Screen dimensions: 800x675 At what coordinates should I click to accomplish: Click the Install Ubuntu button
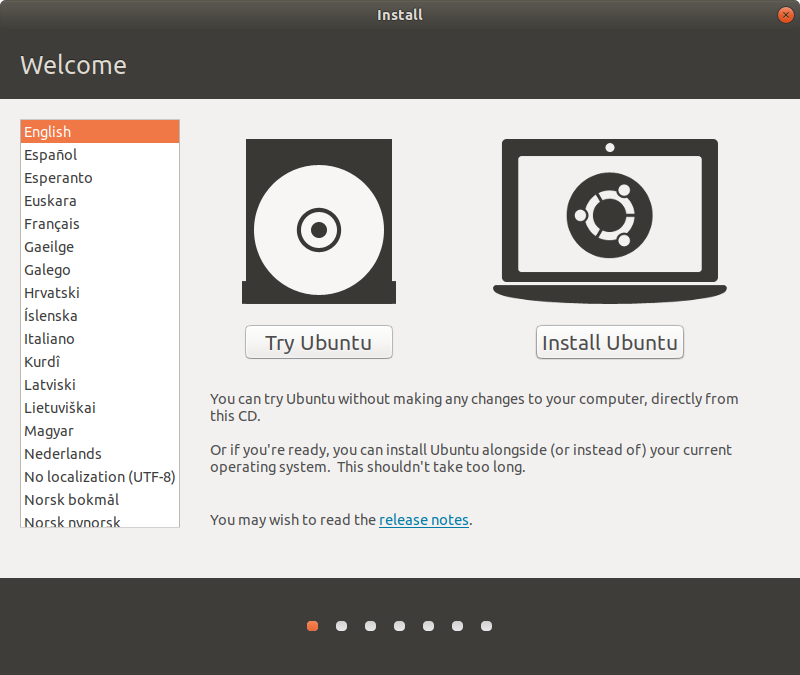[x=610, y=342]
